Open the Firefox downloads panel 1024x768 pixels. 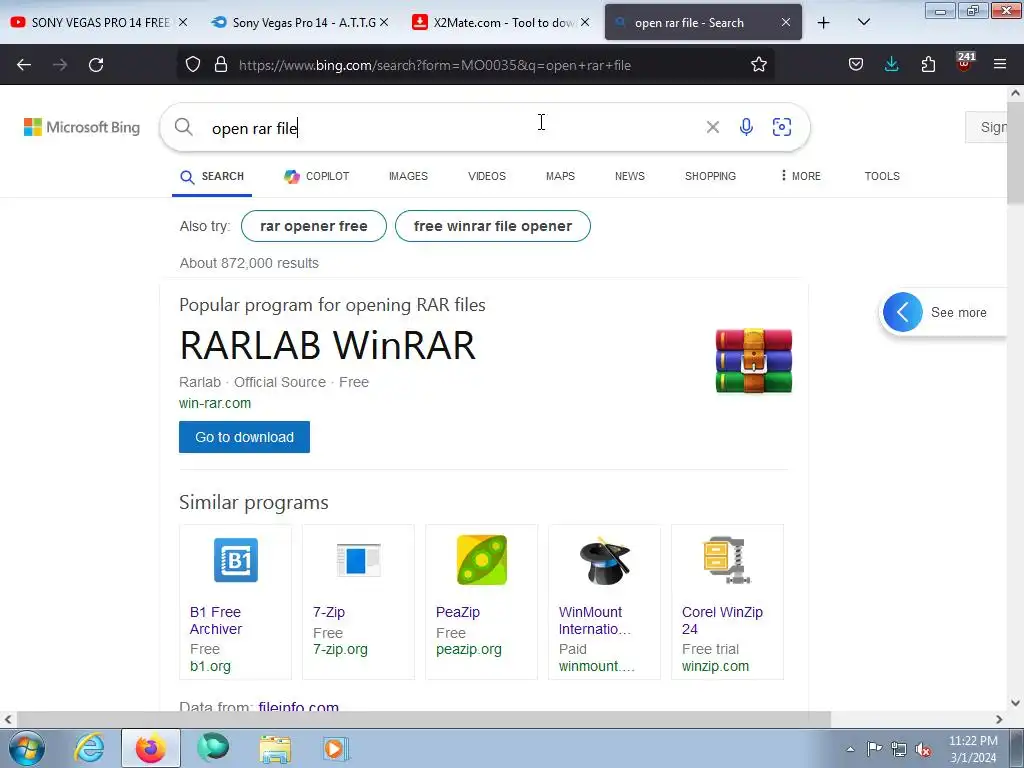coord(891,65)
